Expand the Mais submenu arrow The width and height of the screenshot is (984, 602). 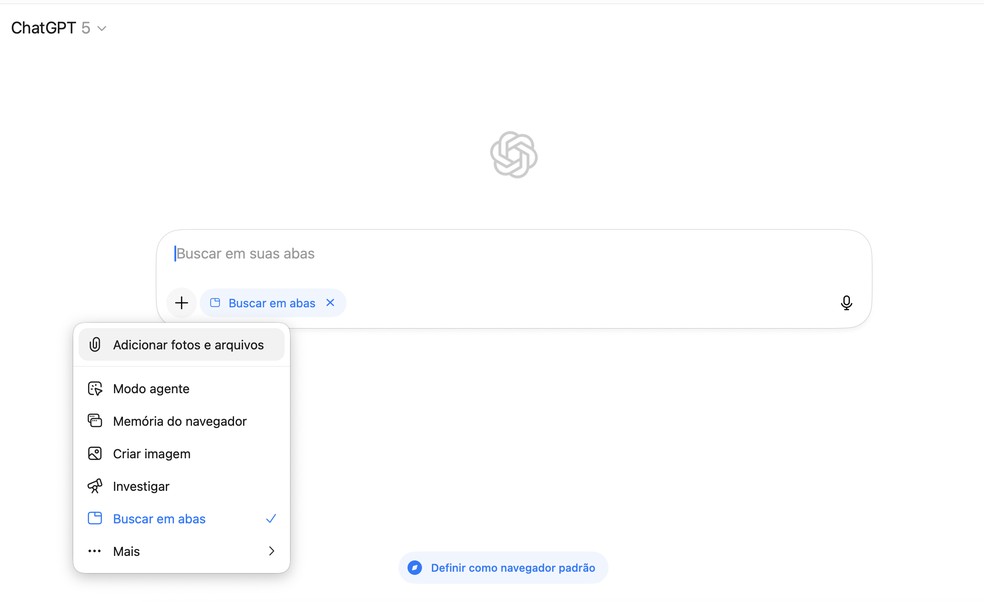click(271, 551)
